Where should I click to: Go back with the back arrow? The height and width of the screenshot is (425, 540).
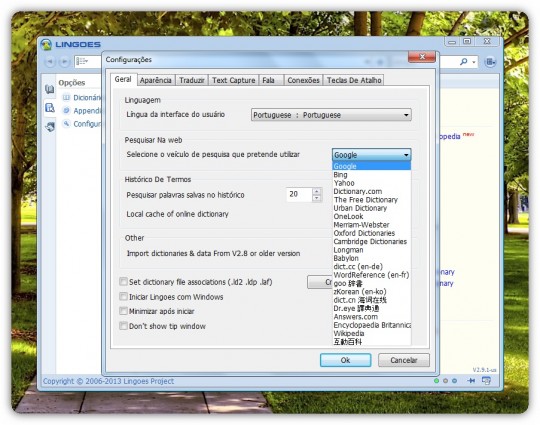point(50,62)
